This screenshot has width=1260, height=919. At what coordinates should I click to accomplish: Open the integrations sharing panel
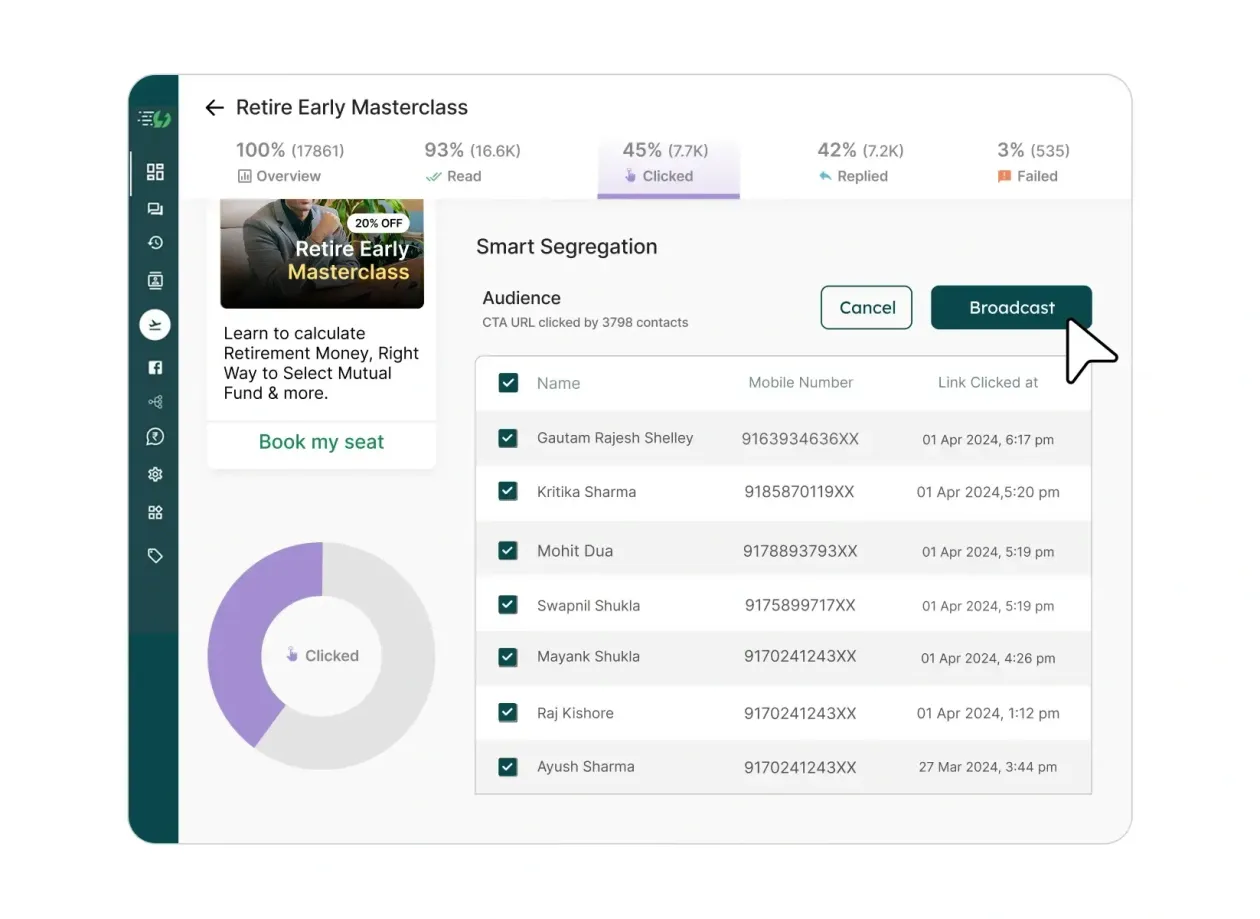pos(155,401)
